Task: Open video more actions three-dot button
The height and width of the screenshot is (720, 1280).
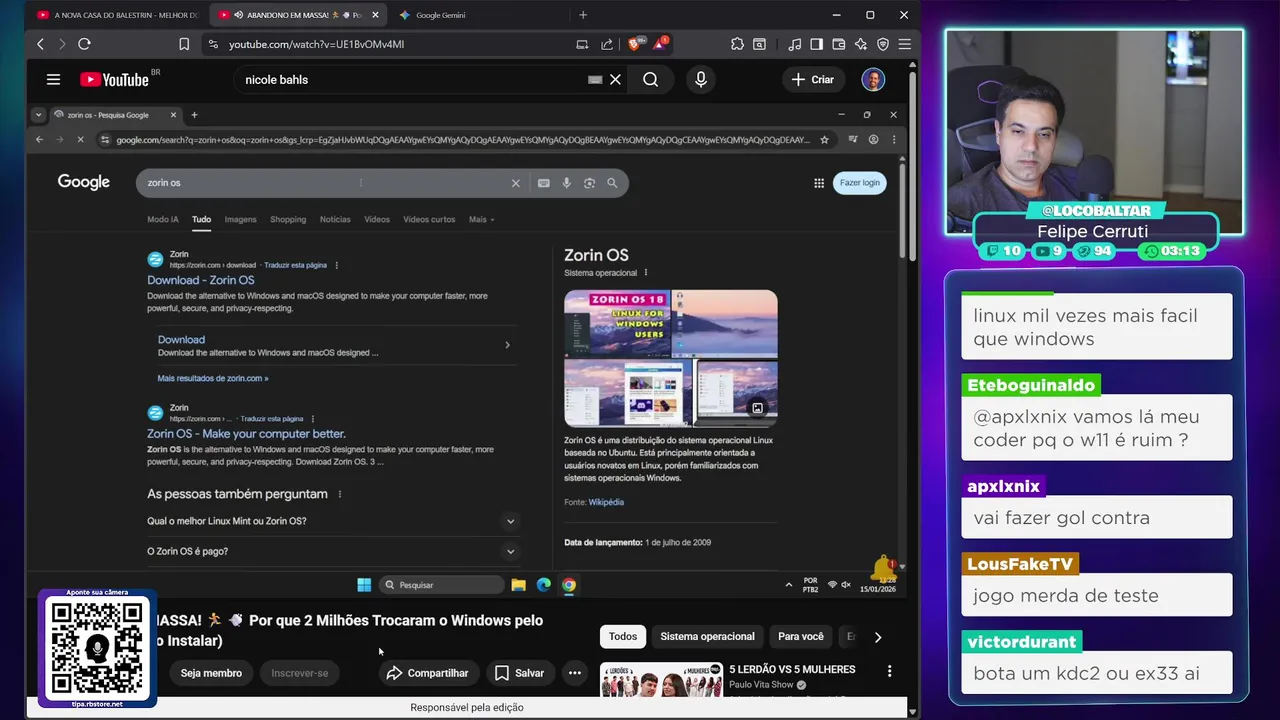Action: click(575, 673)
